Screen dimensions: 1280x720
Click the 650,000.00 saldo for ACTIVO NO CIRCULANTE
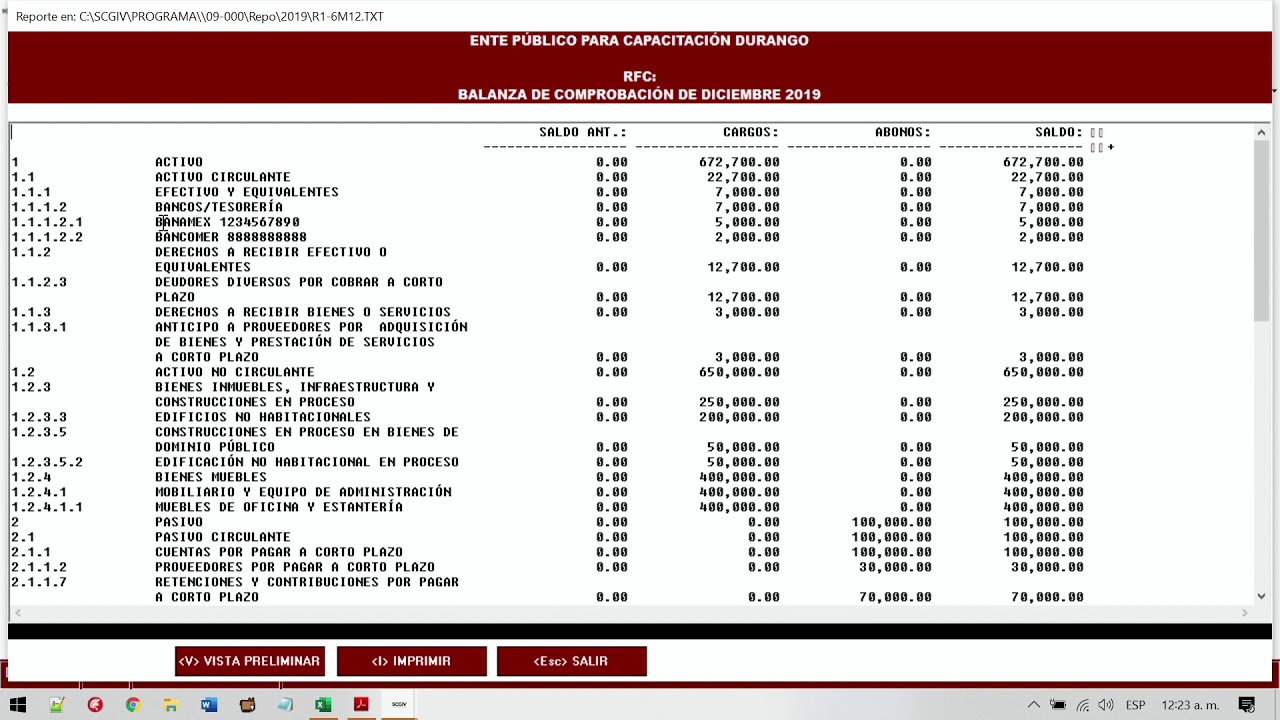1043,372
